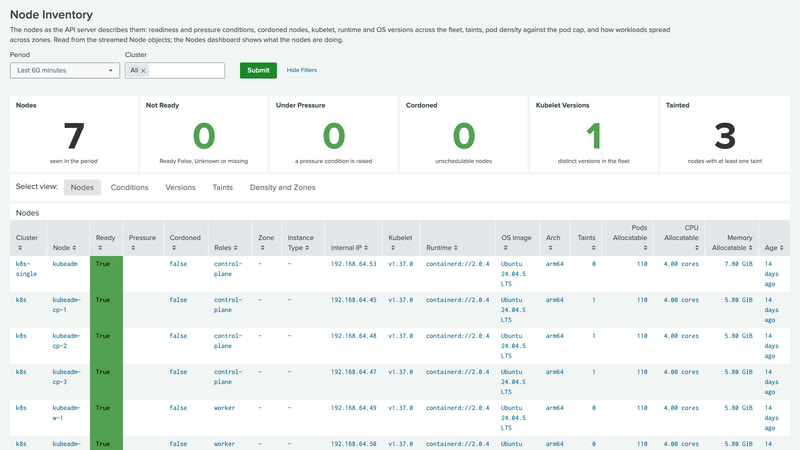Remove the All token from Cluster filter
This screenshot has width=800, height=450.
pyautogui.click(x=143, y=70)
